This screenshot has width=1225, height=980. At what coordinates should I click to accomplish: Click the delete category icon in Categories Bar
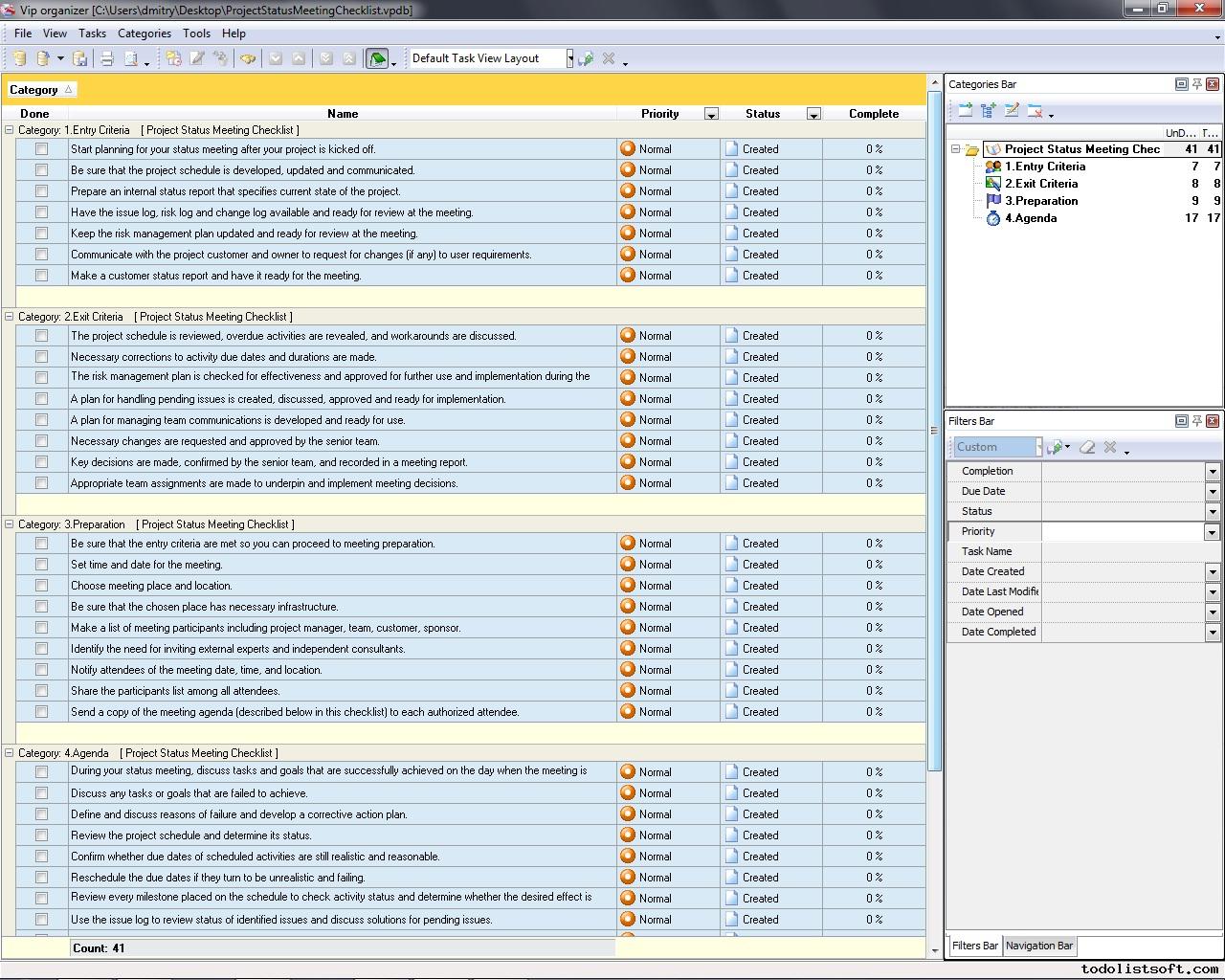click(1035, 111)
